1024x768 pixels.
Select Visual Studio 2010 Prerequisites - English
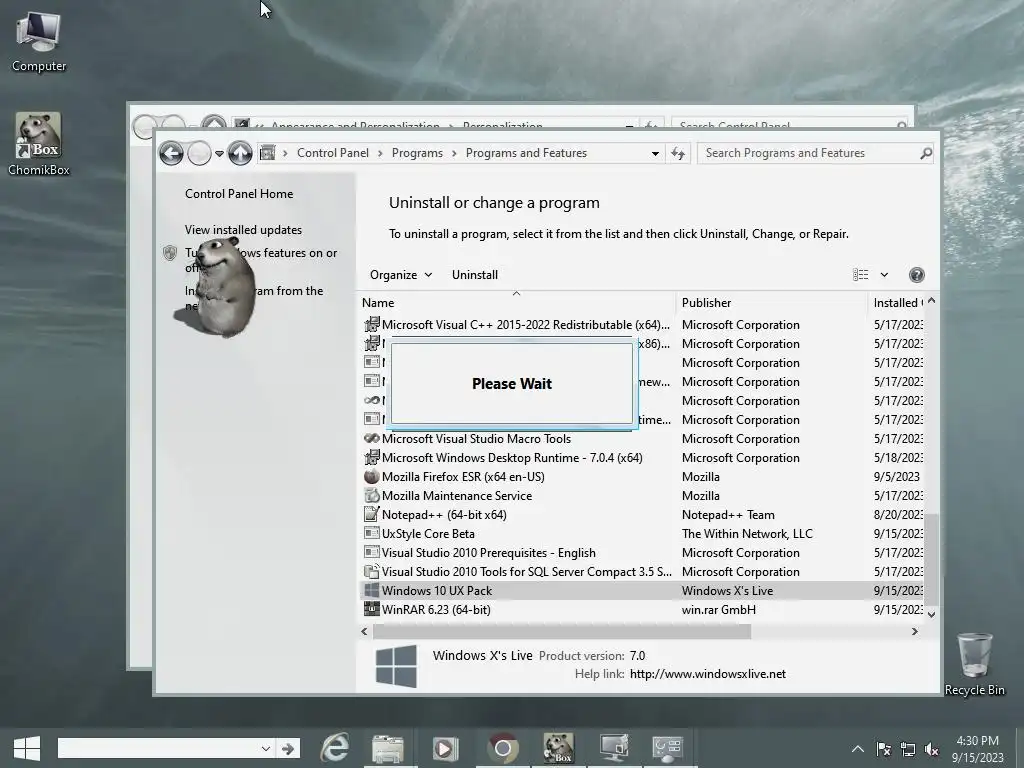[488, 552]
